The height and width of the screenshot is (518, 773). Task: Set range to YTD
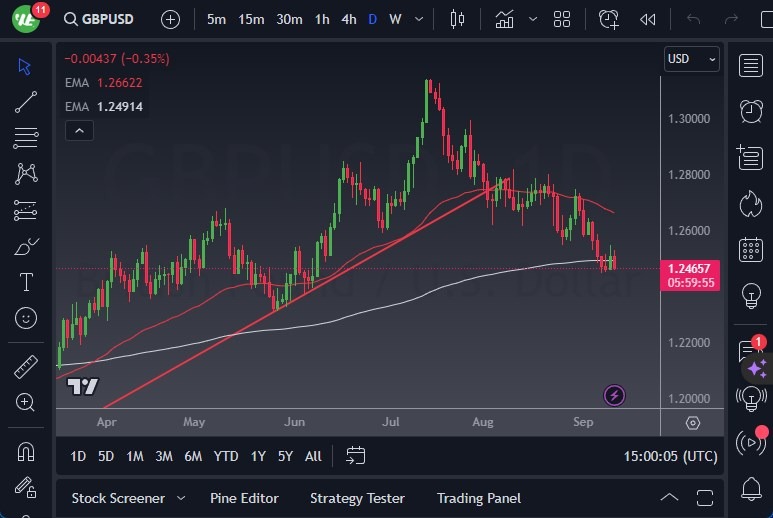tap(226, 456)
